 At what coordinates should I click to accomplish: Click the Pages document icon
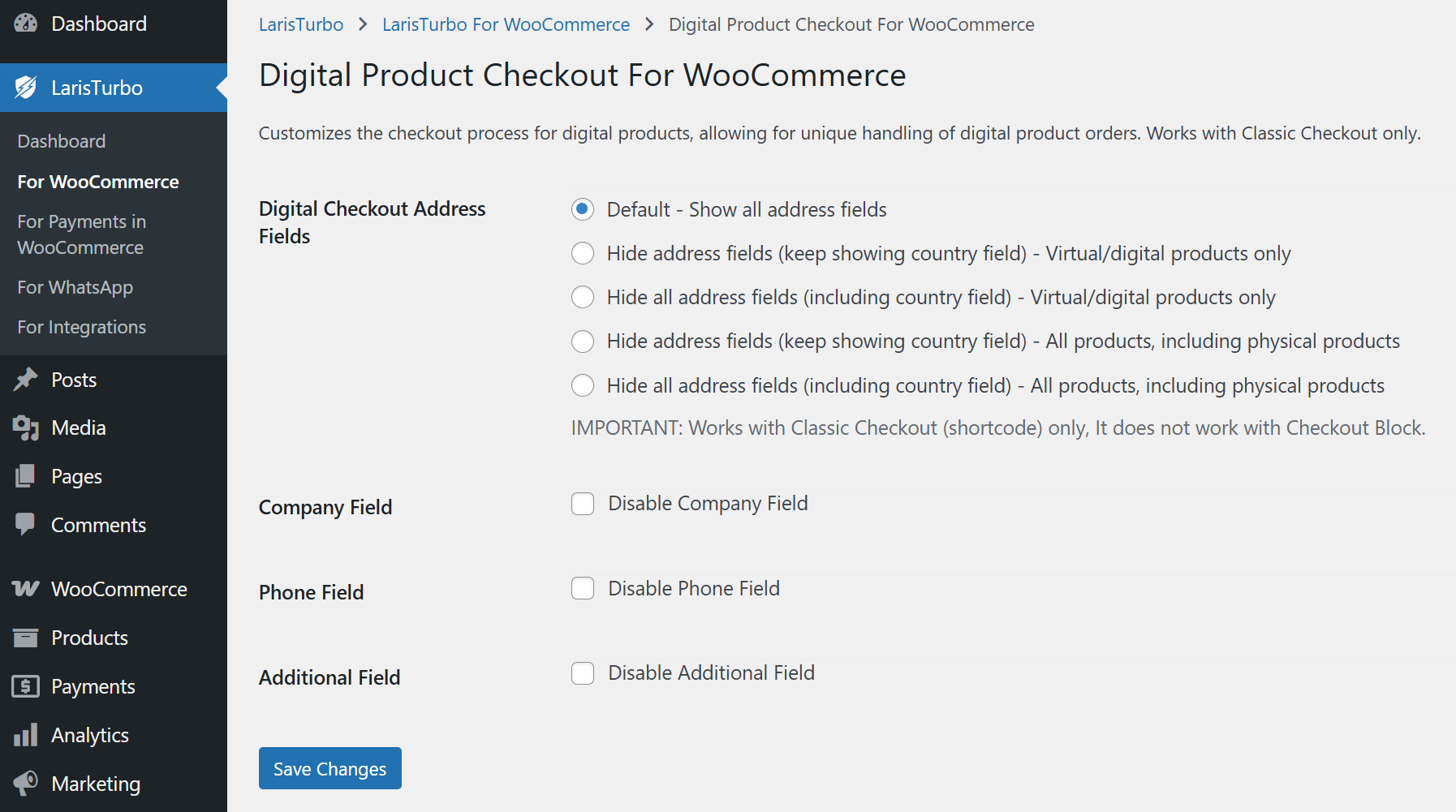coord(26,476)
